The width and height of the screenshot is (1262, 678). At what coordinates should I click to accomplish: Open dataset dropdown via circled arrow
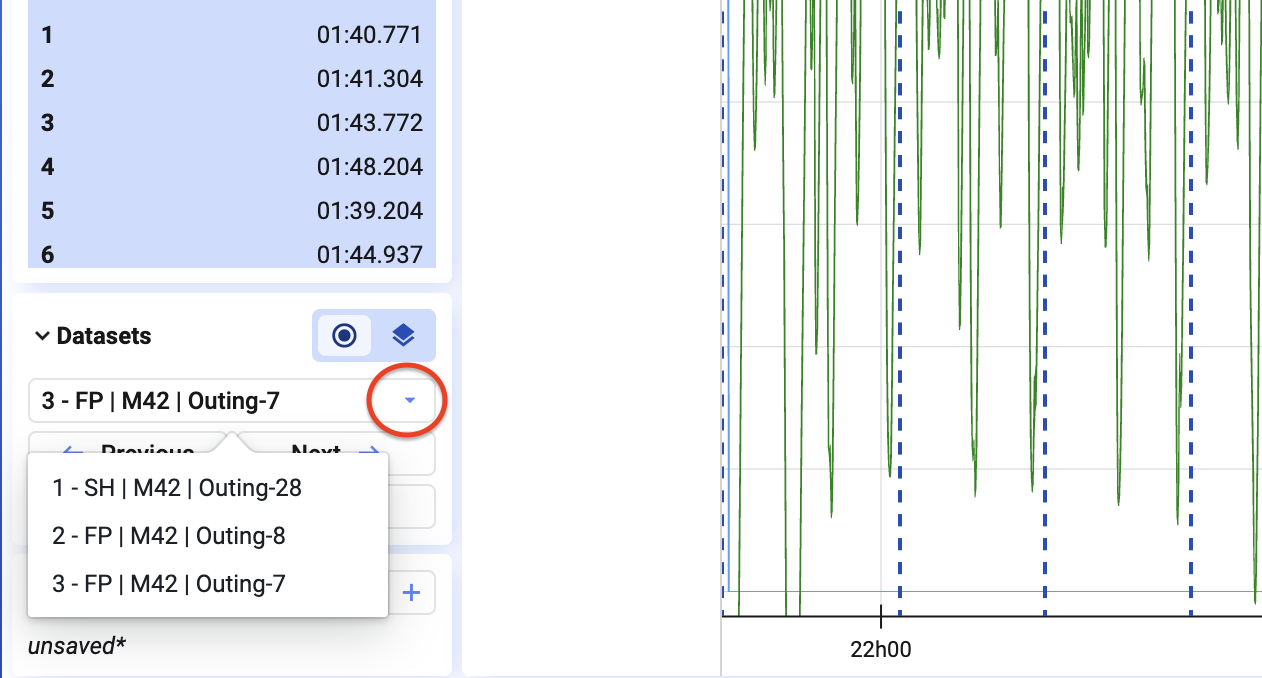click(409, 401)
